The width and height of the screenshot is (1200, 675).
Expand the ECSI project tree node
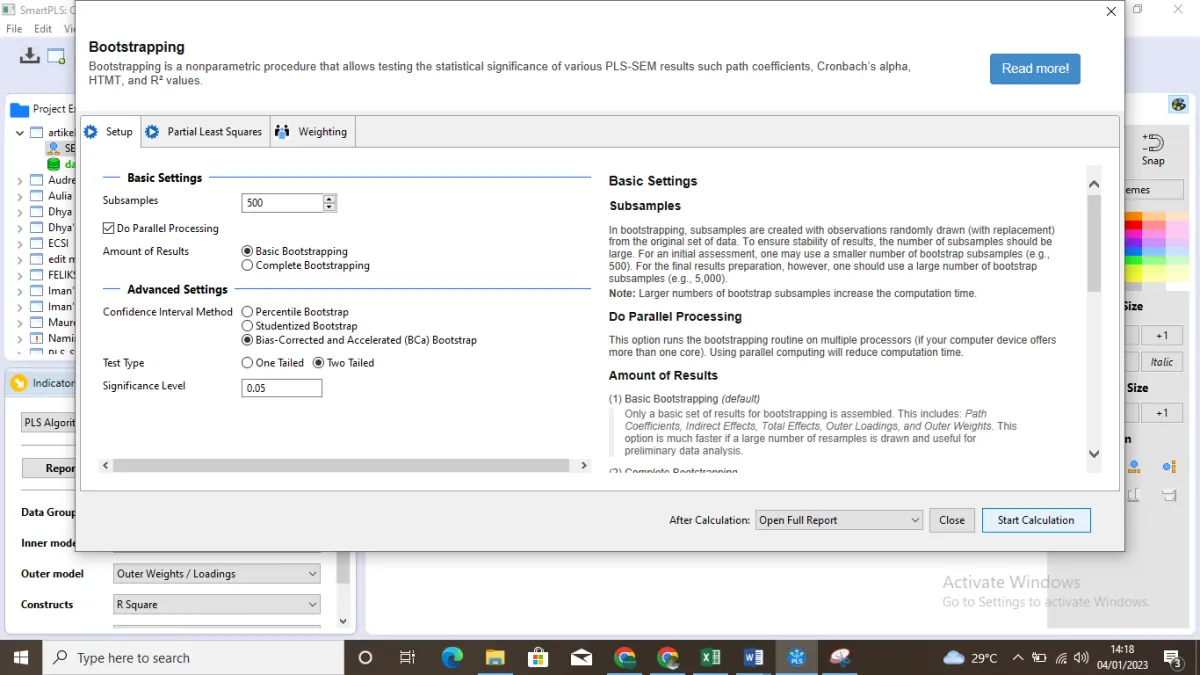point(20,243)
